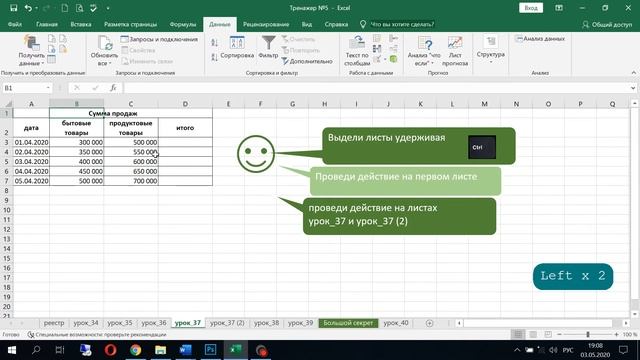
Task: Click in the formula bar input
Action: pyautogui.click(x=376, y=88)
